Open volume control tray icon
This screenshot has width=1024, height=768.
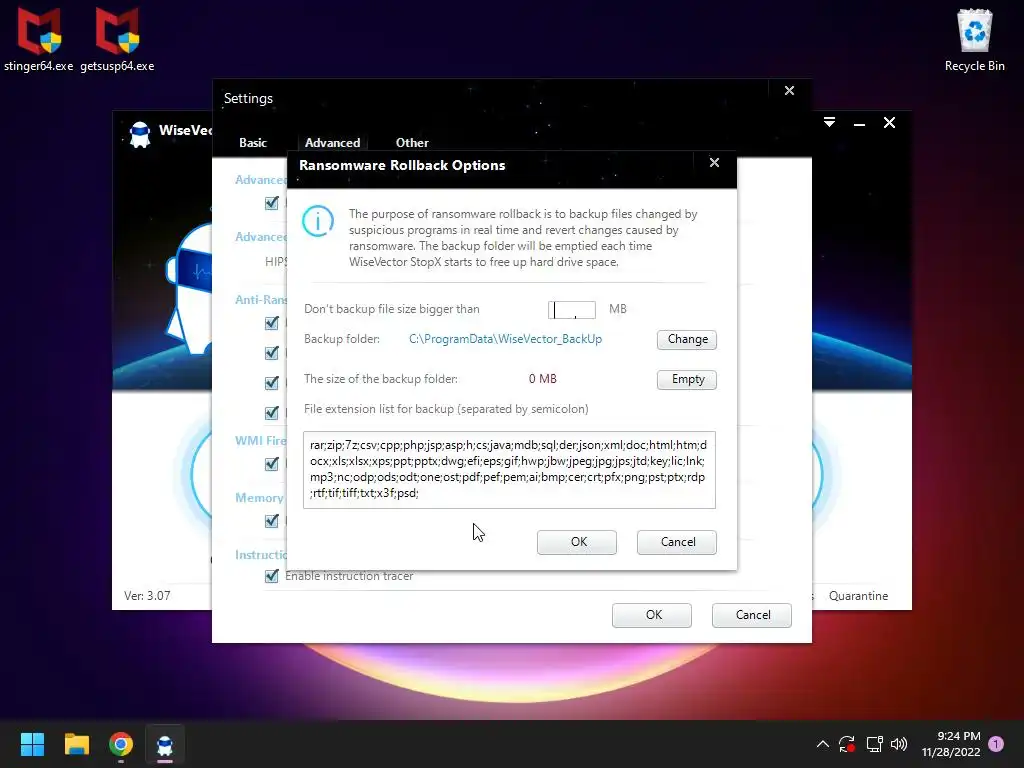[x=899, y=744]
